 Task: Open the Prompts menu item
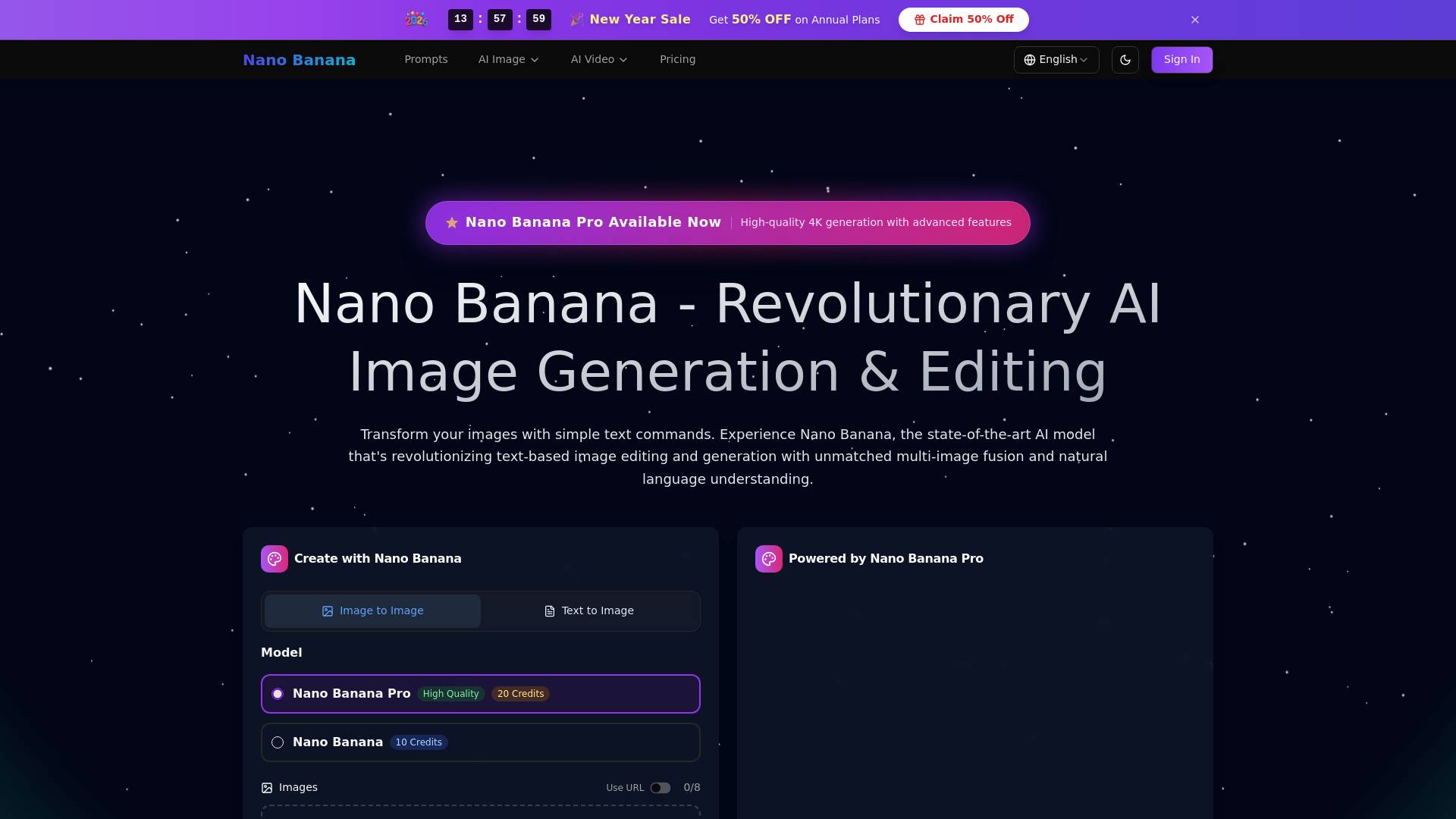tap(425, 59)
